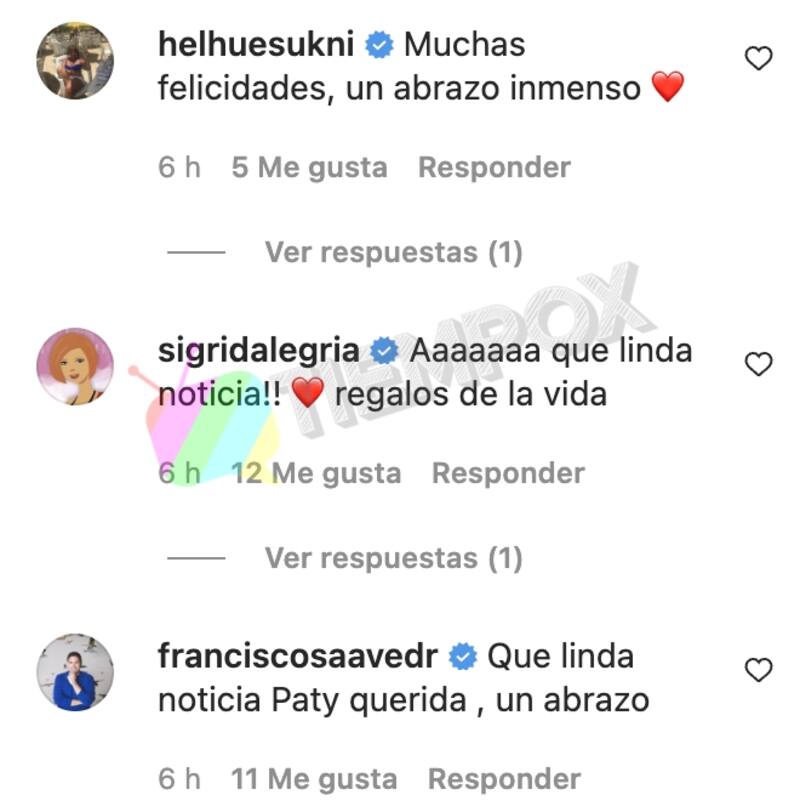Open franciscosaavedr's profile photo
The height and width of the screenshot is (812, 800).
coord(75,672)
